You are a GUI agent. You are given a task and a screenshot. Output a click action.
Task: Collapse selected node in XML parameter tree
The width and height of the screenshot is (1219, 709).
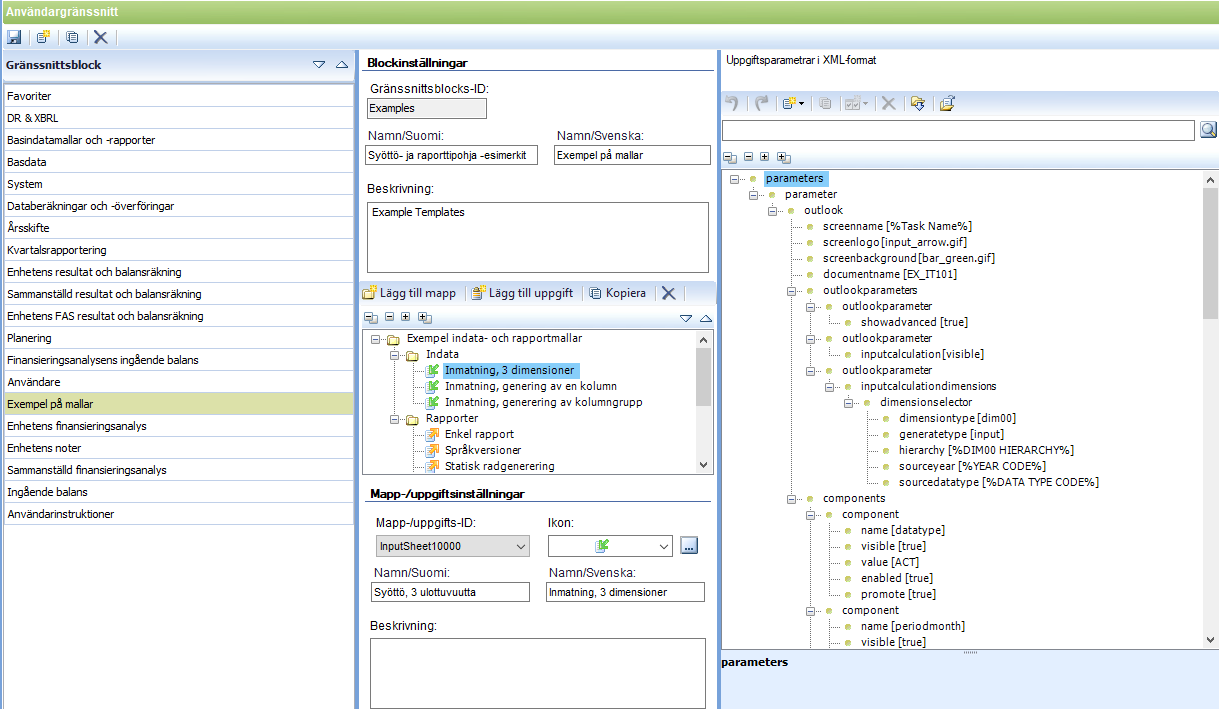748,157
